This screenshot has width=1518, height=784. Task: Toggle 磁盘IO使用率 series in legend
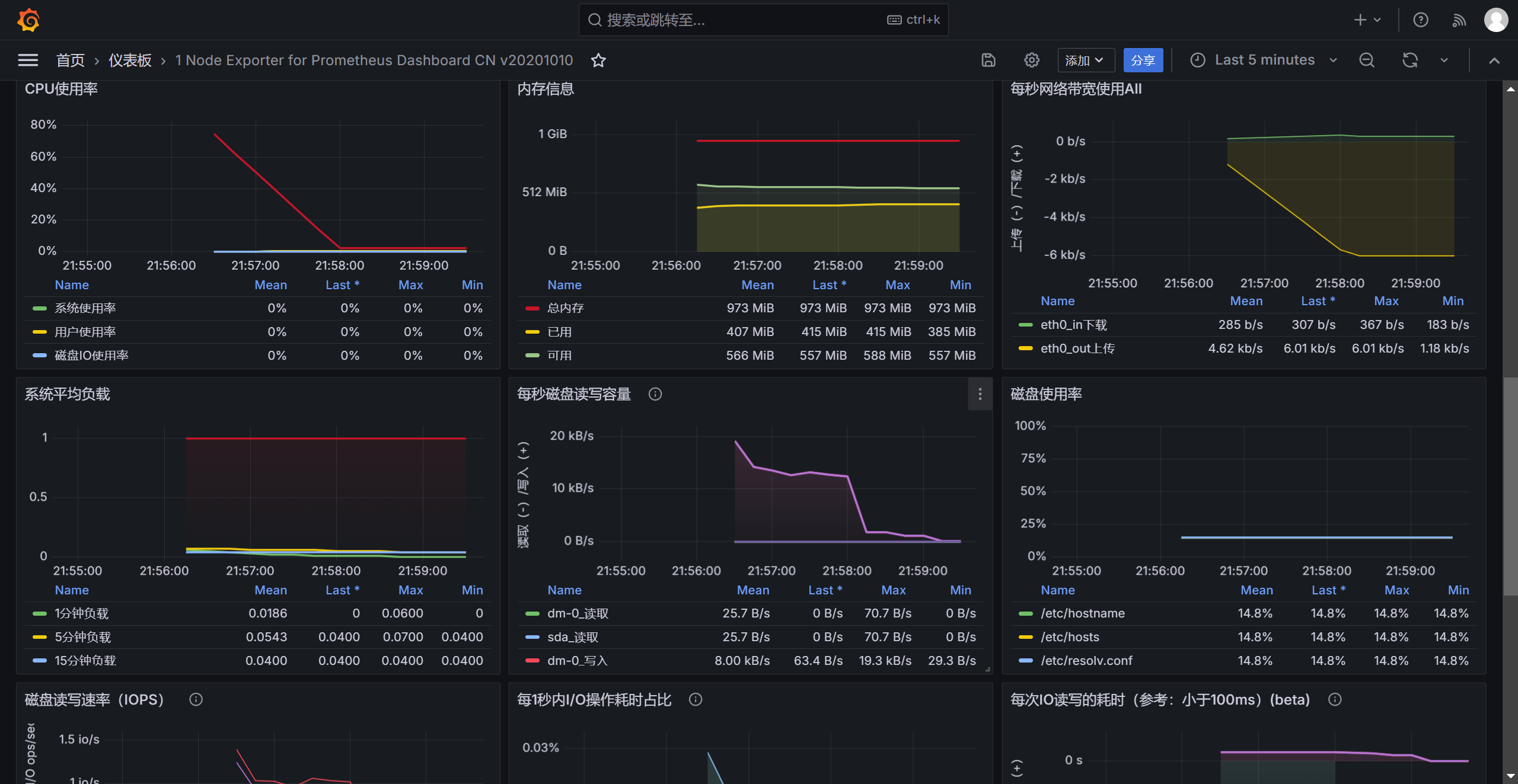coord(91,356)
